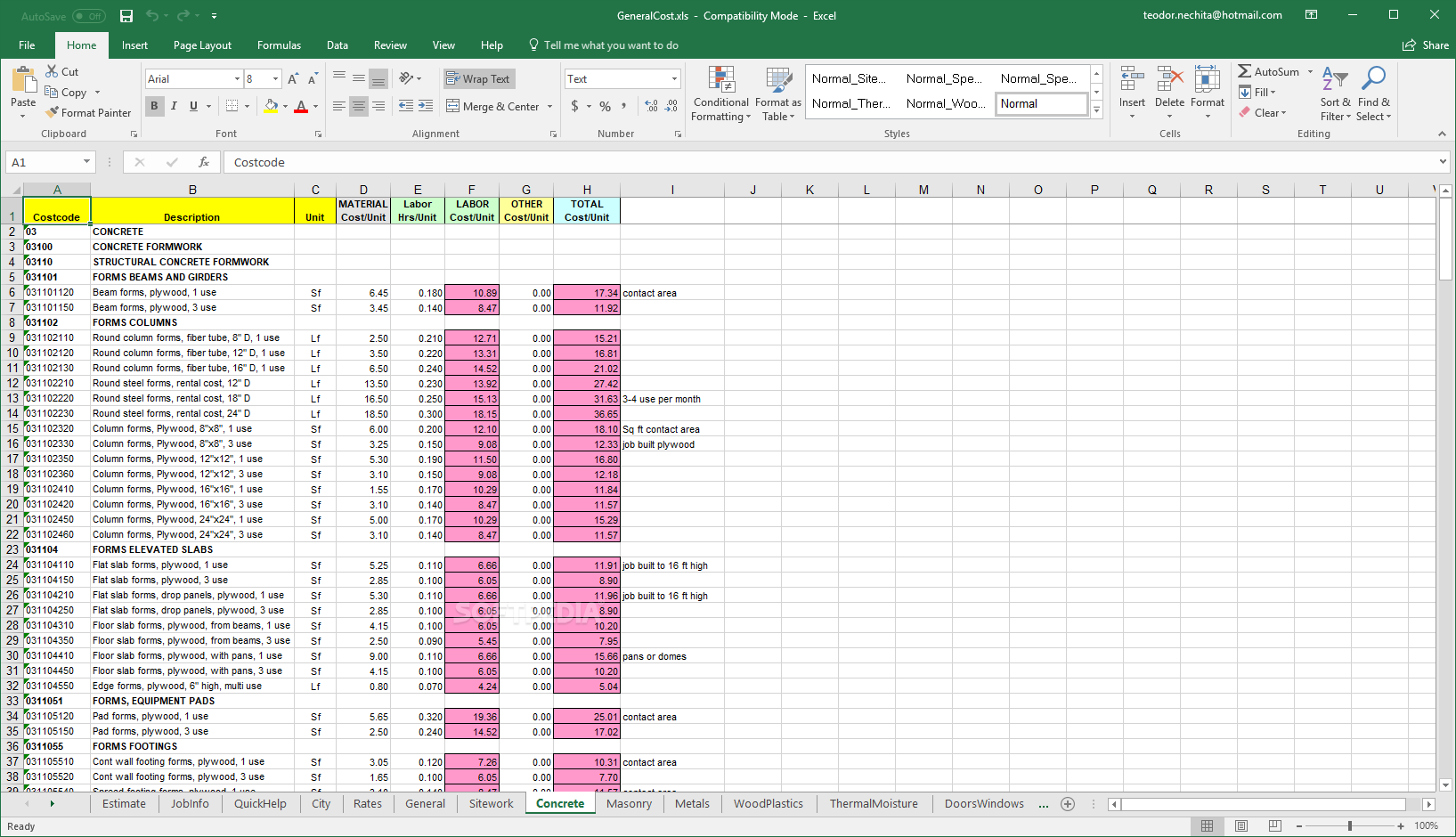Open the font name Arial dropdown

coord(237,79)
